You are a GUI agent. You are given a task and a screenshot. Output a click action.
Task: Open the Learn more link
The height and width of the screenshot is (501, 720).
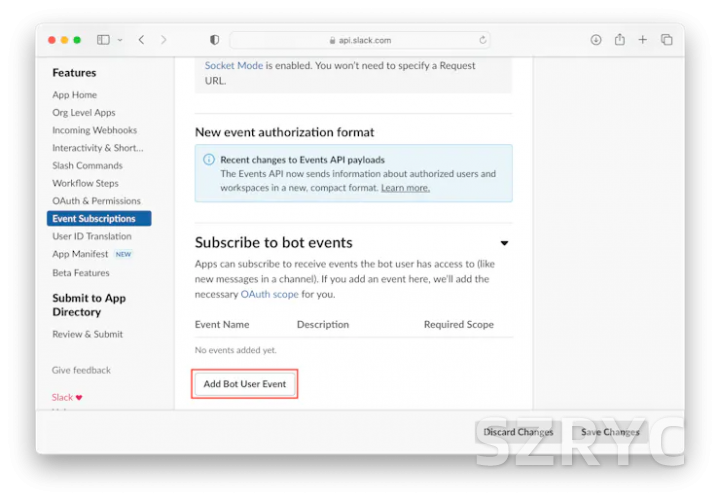(405, 188)
